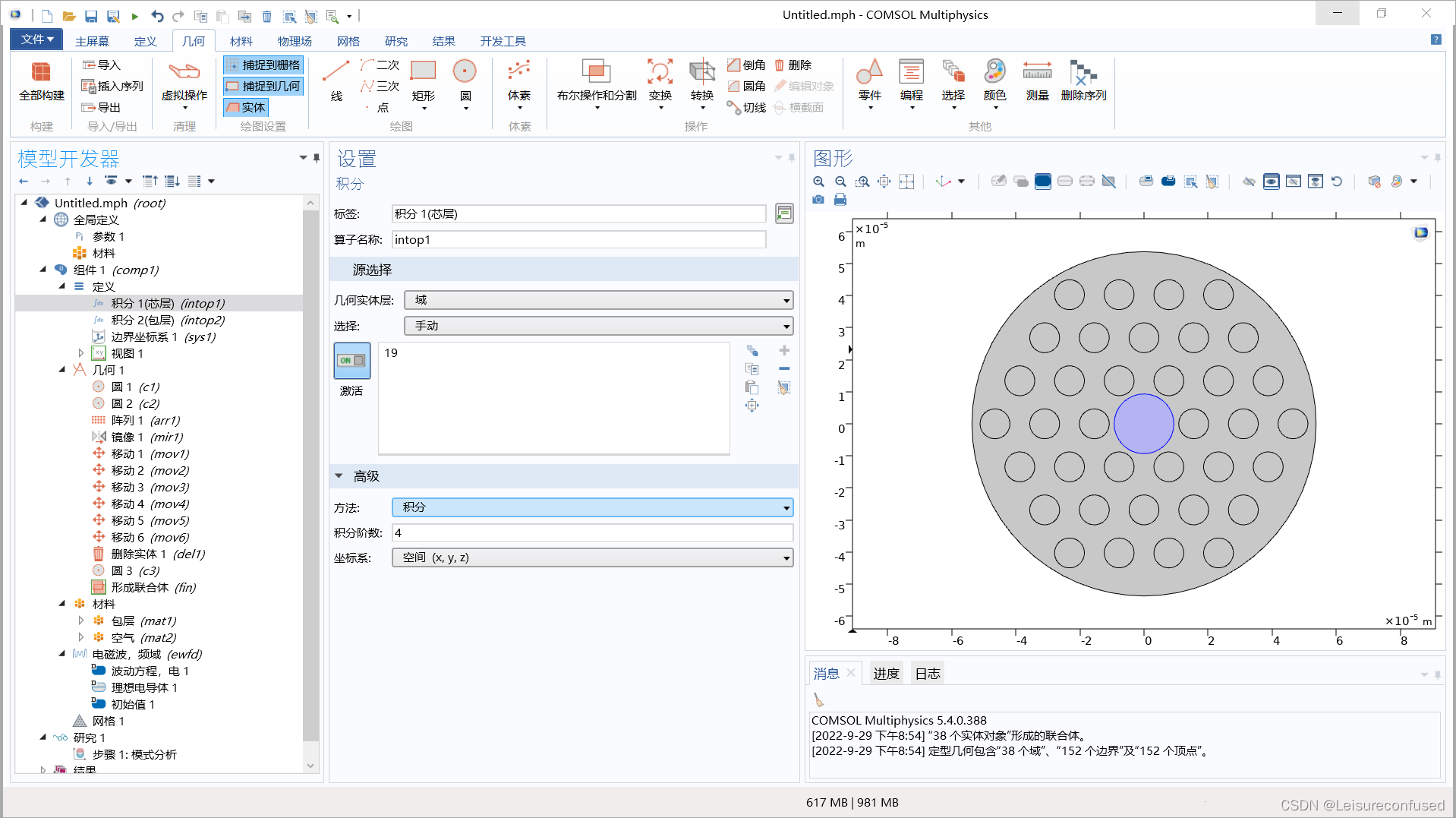Open the 几何实体层 dropdown set to 域
This screenshot has width=1456, height=818.
coord(598,300)
